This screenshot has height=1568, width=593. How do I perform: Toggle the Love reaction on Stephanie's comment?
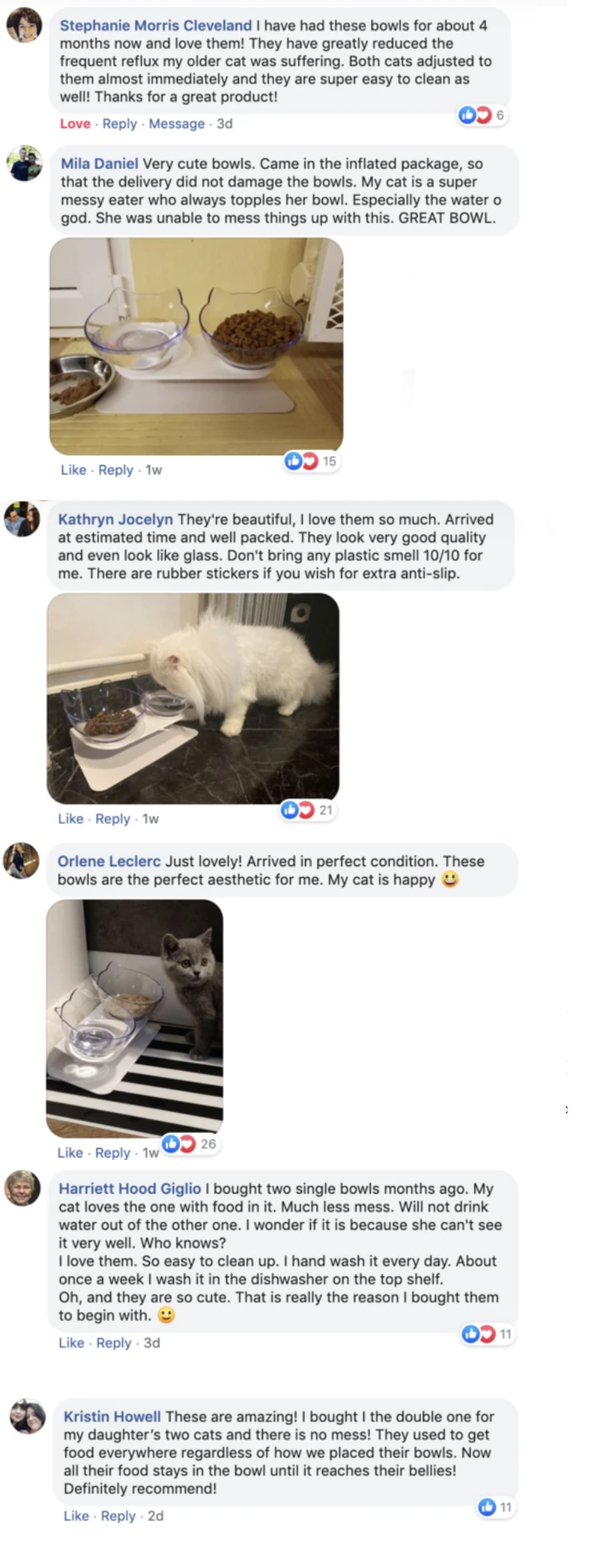tap(75, 123)
